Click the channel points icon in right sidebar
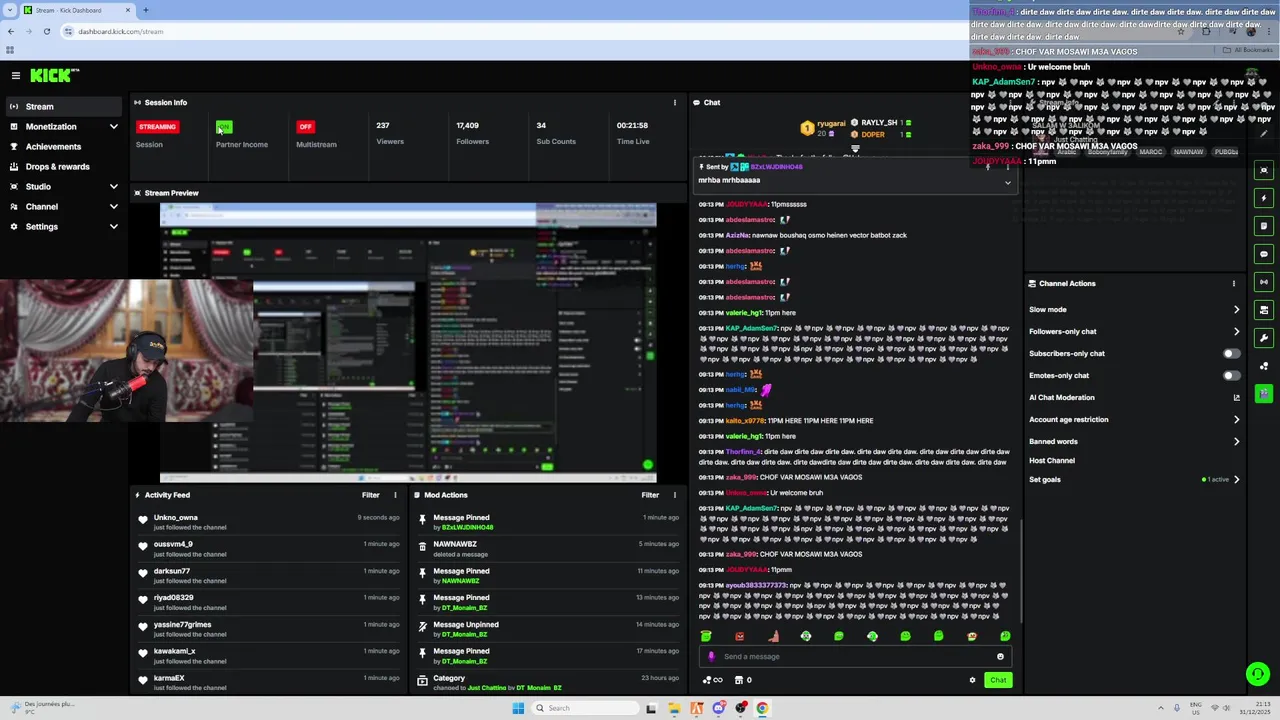1280x720 pixels. pyautogui.click(x=1264, y=366)
